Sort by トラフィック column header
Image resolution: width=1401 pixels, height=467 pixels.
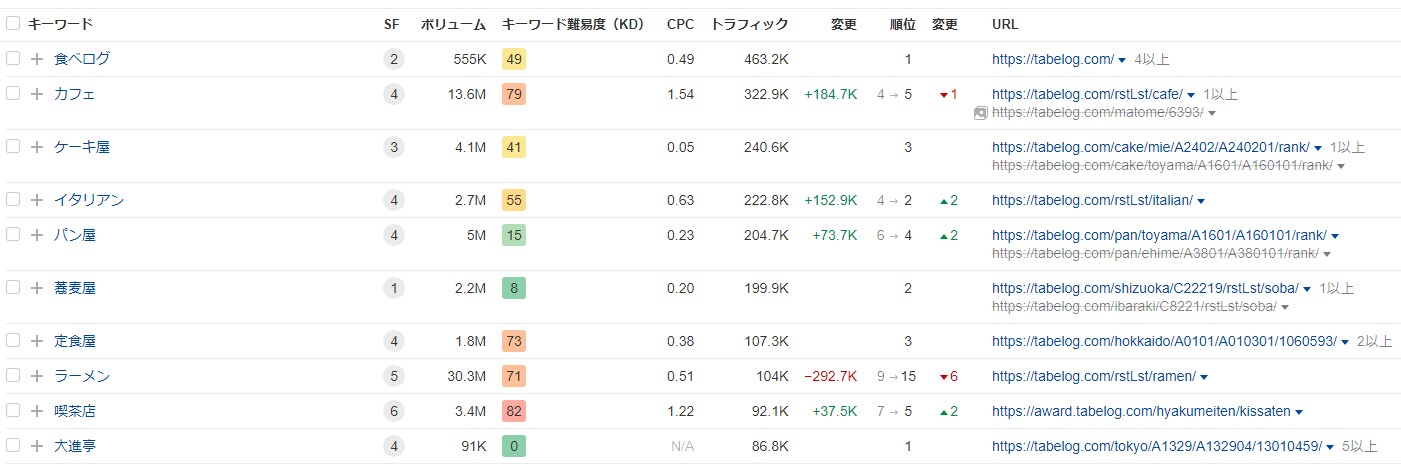(749, 24)
